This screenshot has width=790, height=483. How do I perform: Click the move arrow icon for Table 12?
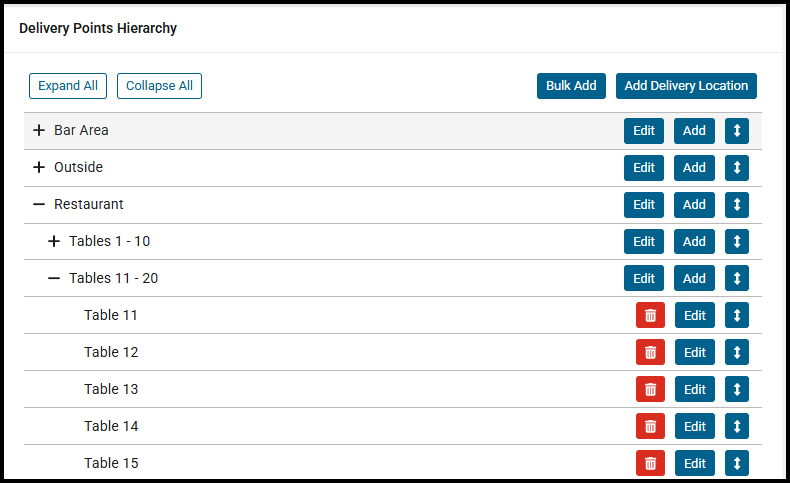click(737, 352)
